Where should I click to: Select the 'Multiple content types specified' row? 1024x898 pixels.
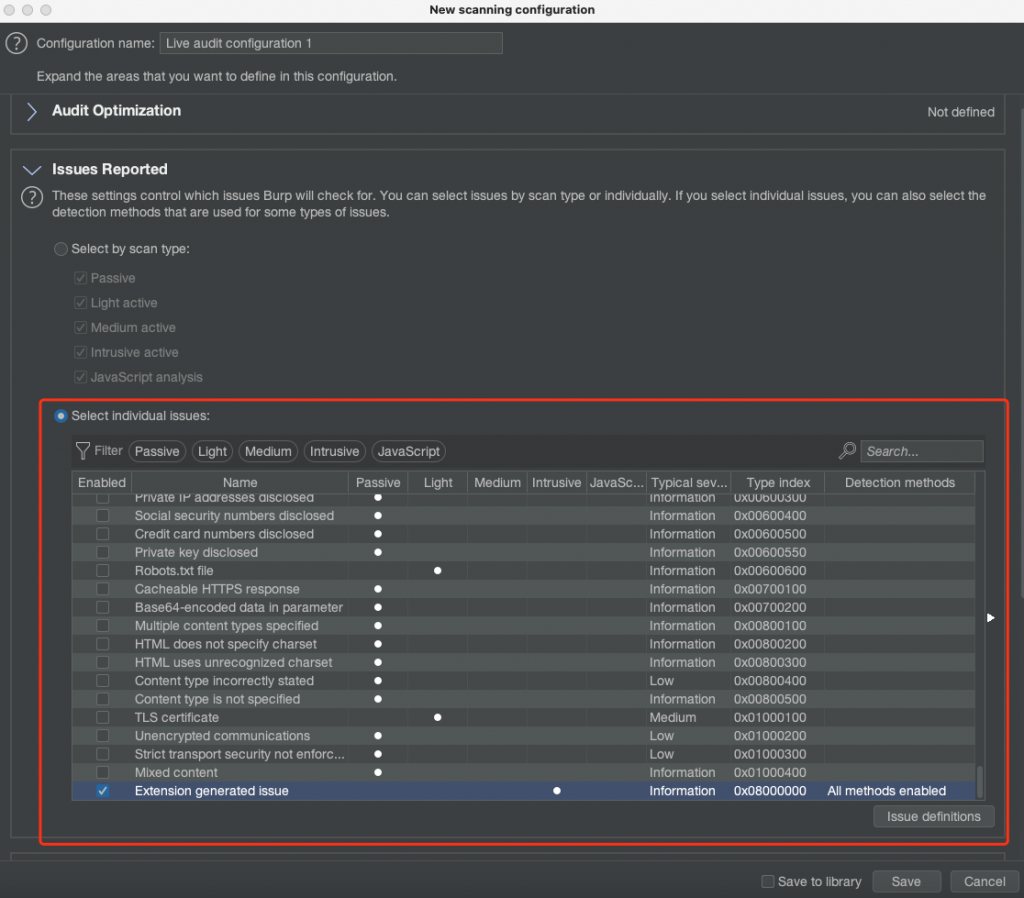(523, 626)
